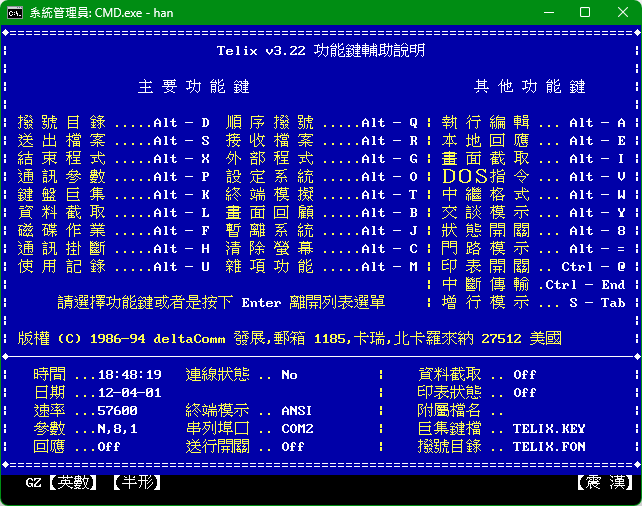
Task: Select the 增行模示 S-Tab entry
Action: coord(533,303)
